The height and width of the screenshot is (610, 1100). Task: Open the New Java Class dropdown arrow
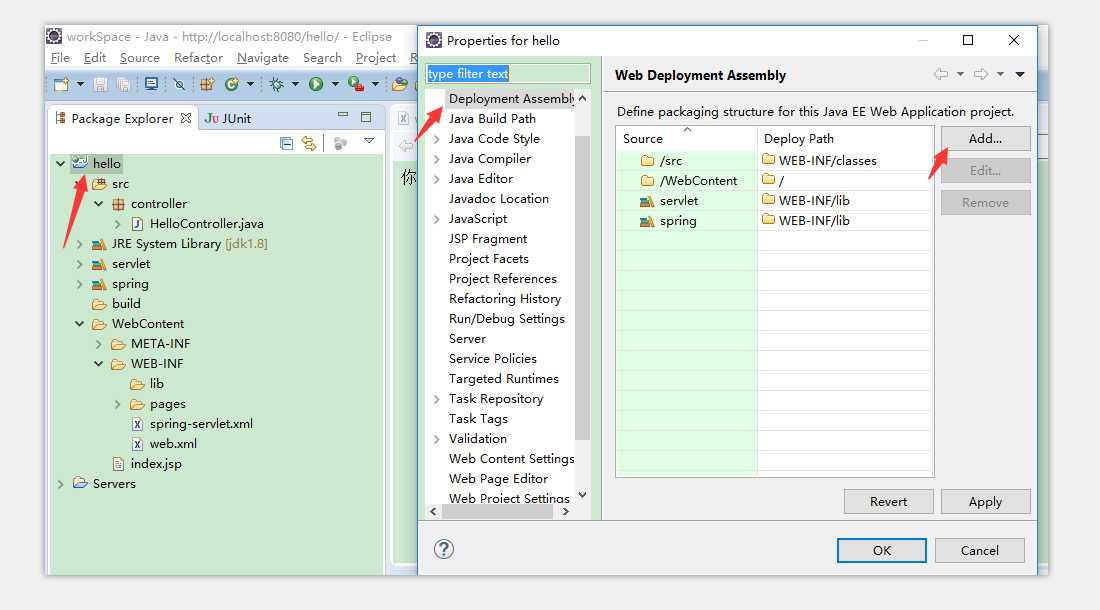pos(250,84)
